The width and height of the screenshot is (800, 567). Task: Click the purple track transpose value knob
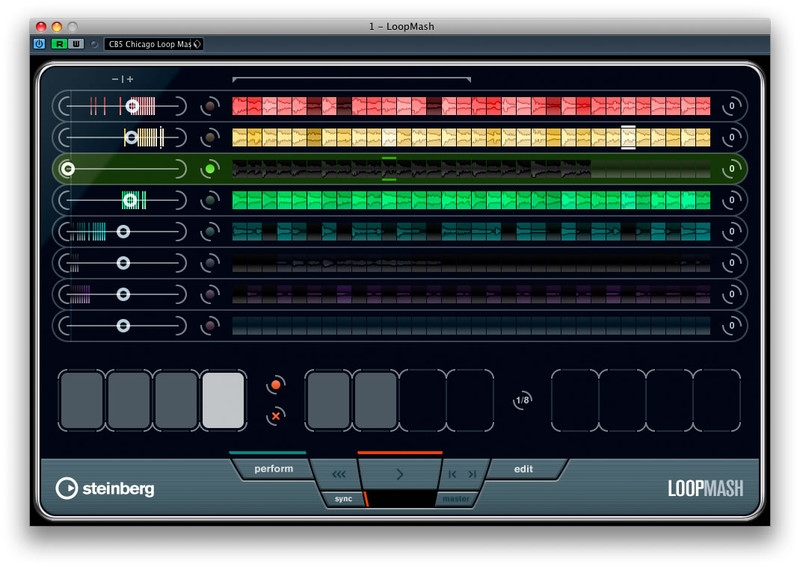[x=732, y=294]
